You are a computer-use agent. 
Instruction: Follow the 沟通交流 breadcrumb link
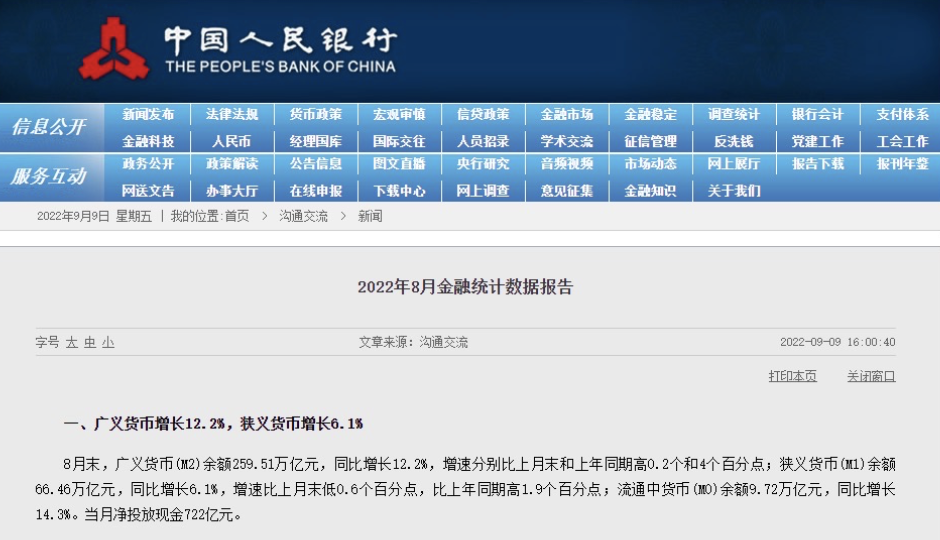303,216
